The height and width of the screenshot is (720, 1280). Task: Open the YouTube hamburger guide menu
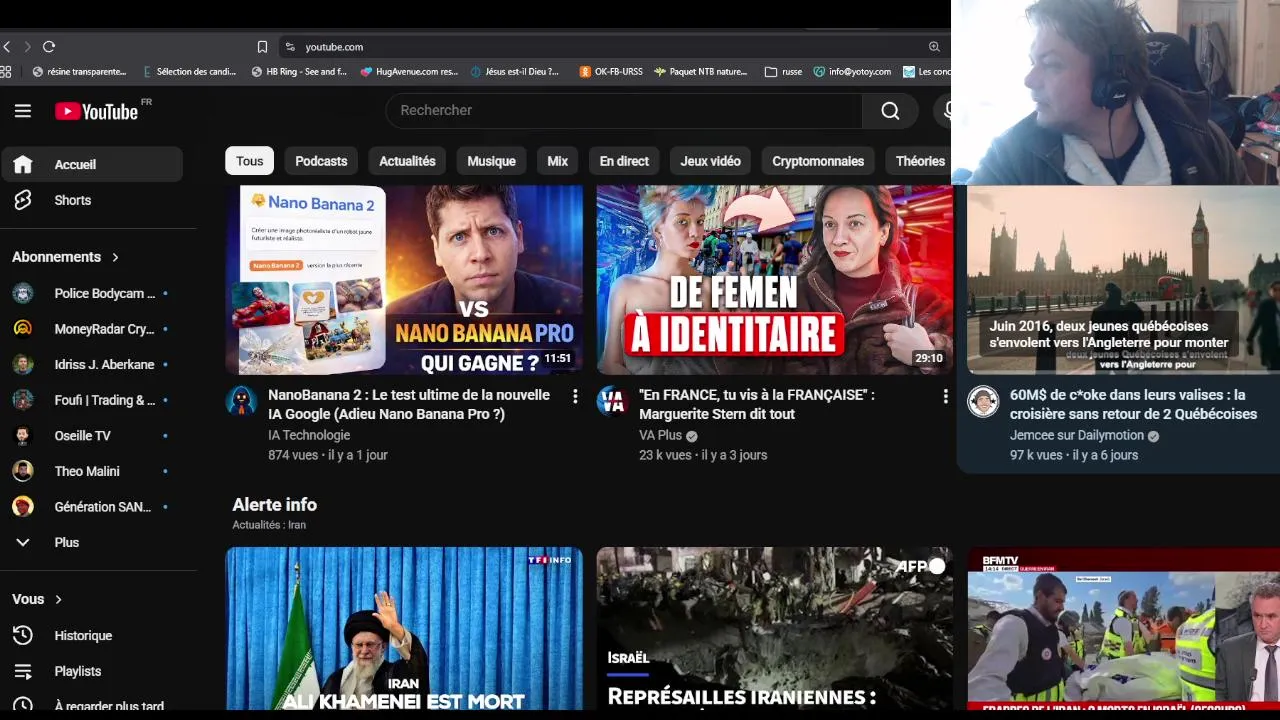pyautogui.click(x=23, y=111)
